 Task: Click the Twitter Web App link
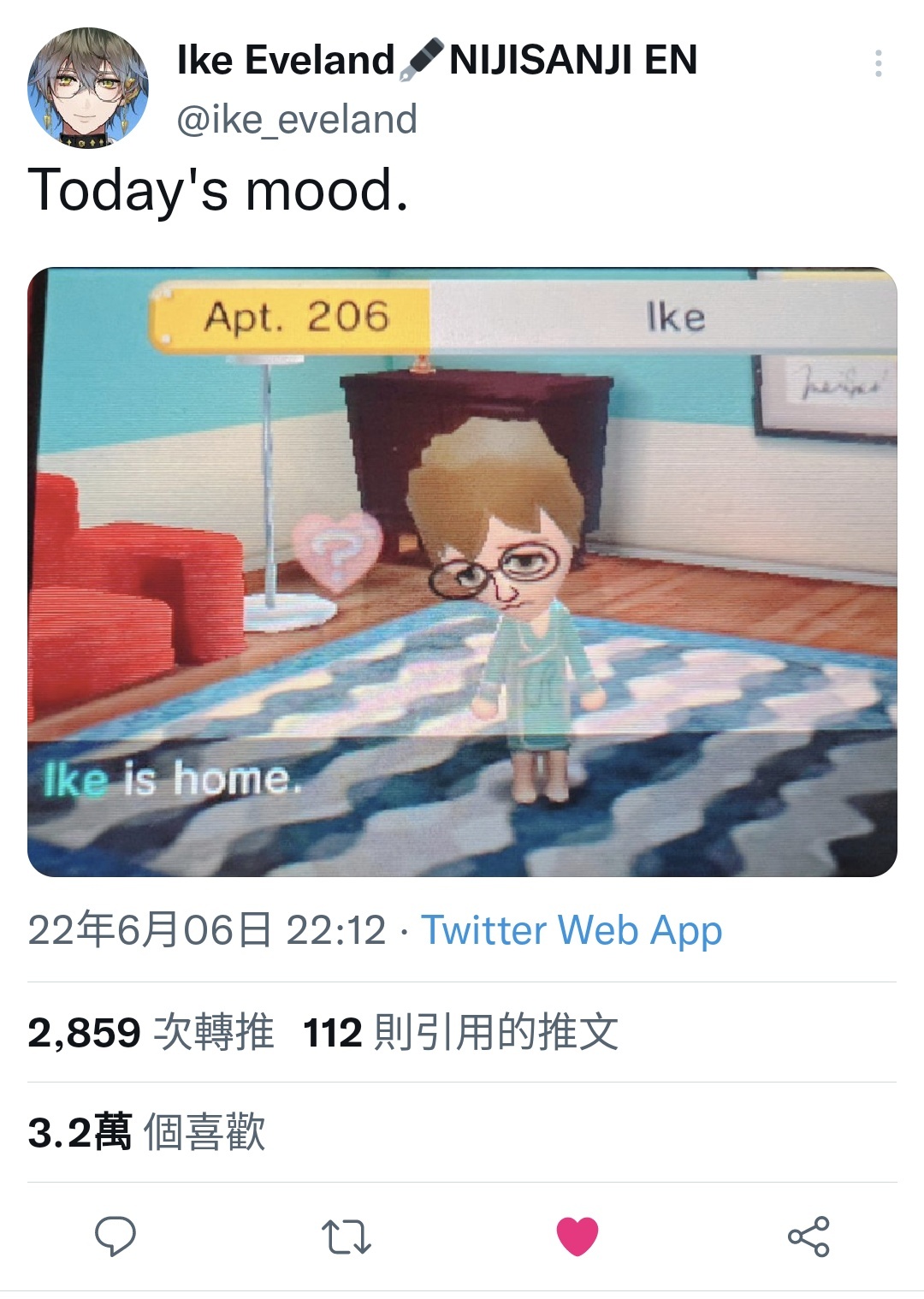[572, 930]
